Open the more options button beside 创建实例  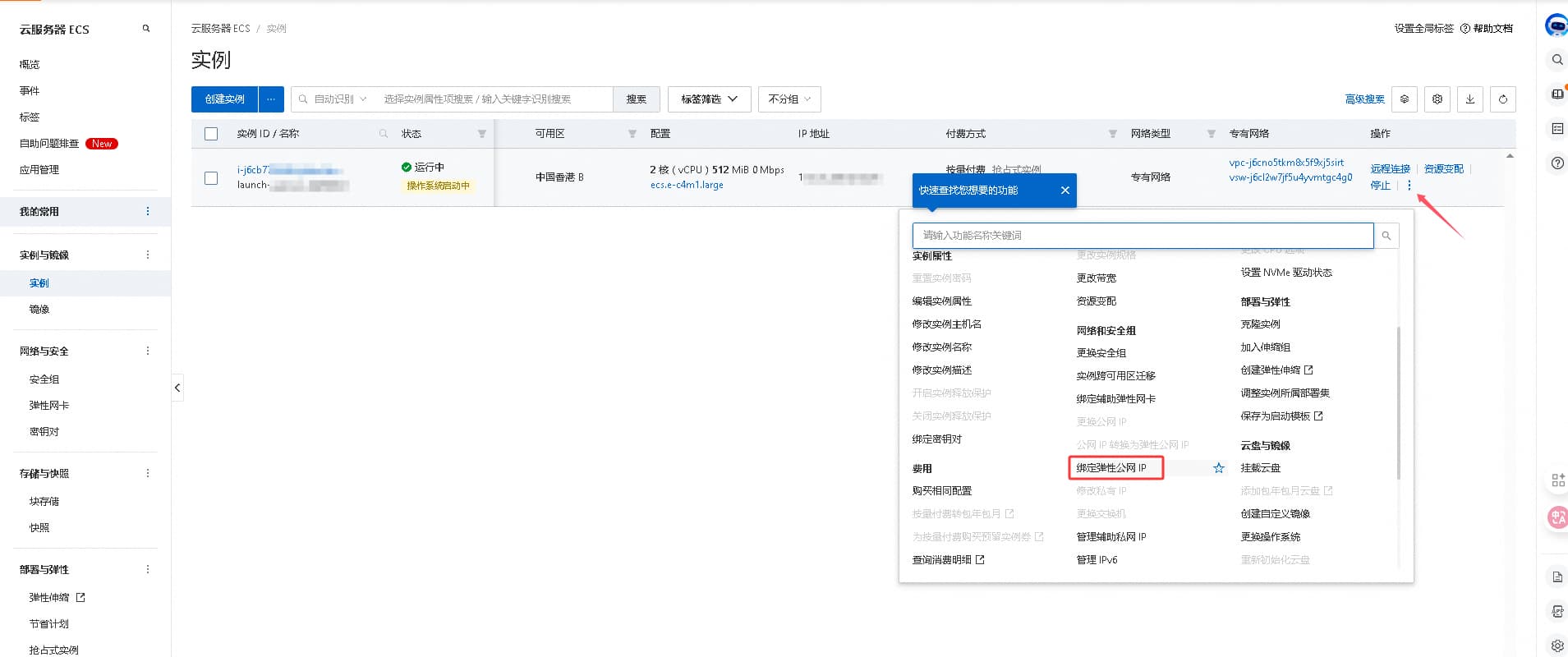[x=271, y=99]
